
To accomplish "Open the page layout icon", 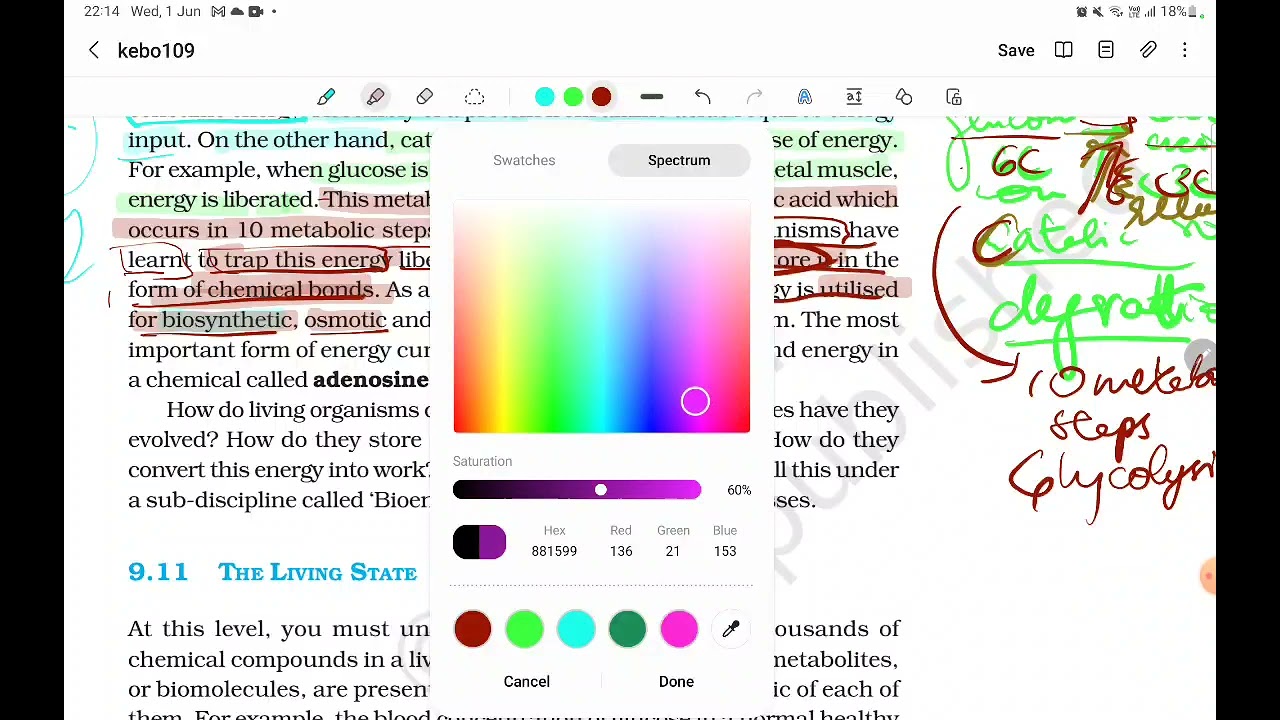I will pos(1106,50).
